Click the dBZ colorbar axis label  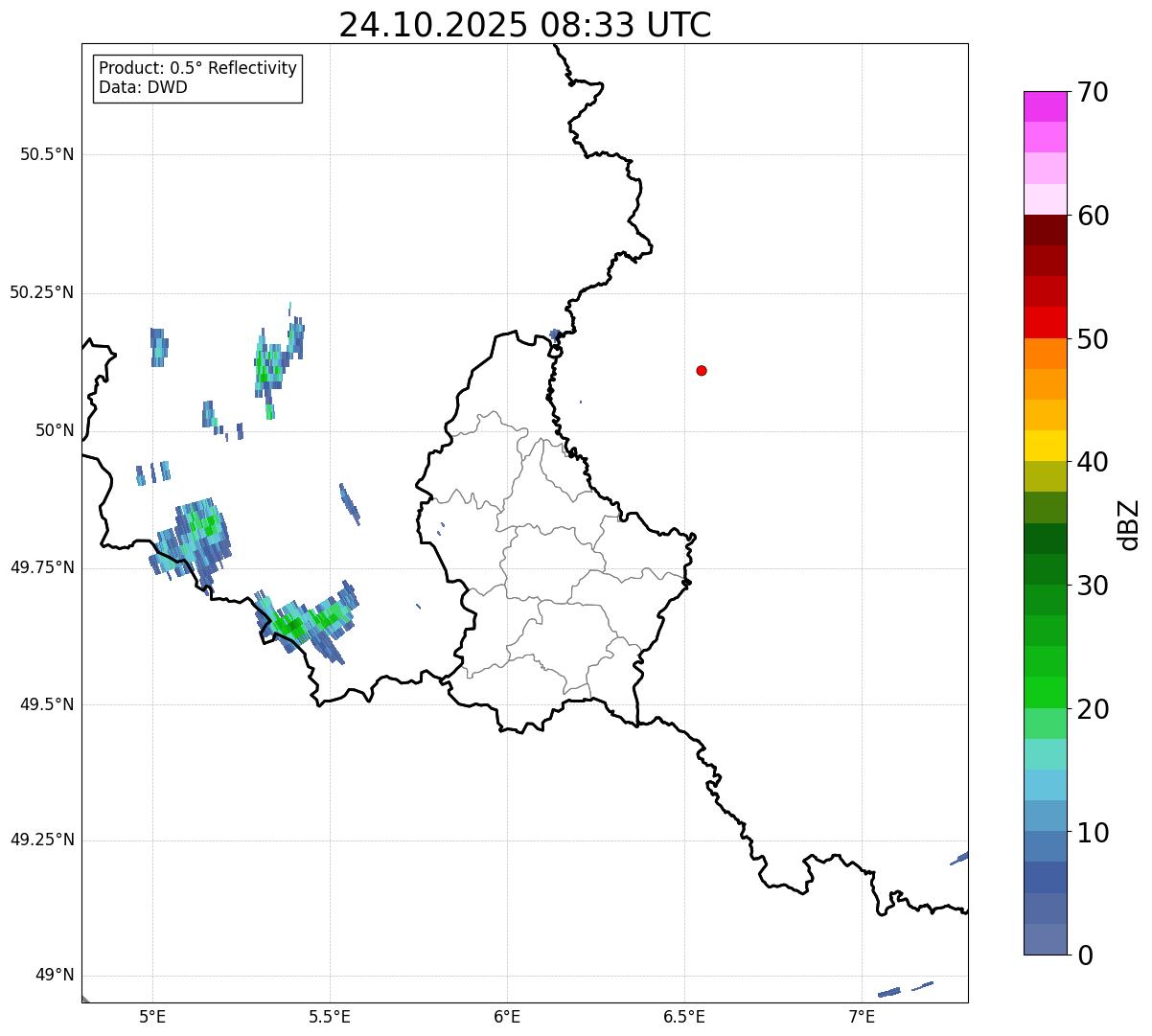tap(1129, 524)
